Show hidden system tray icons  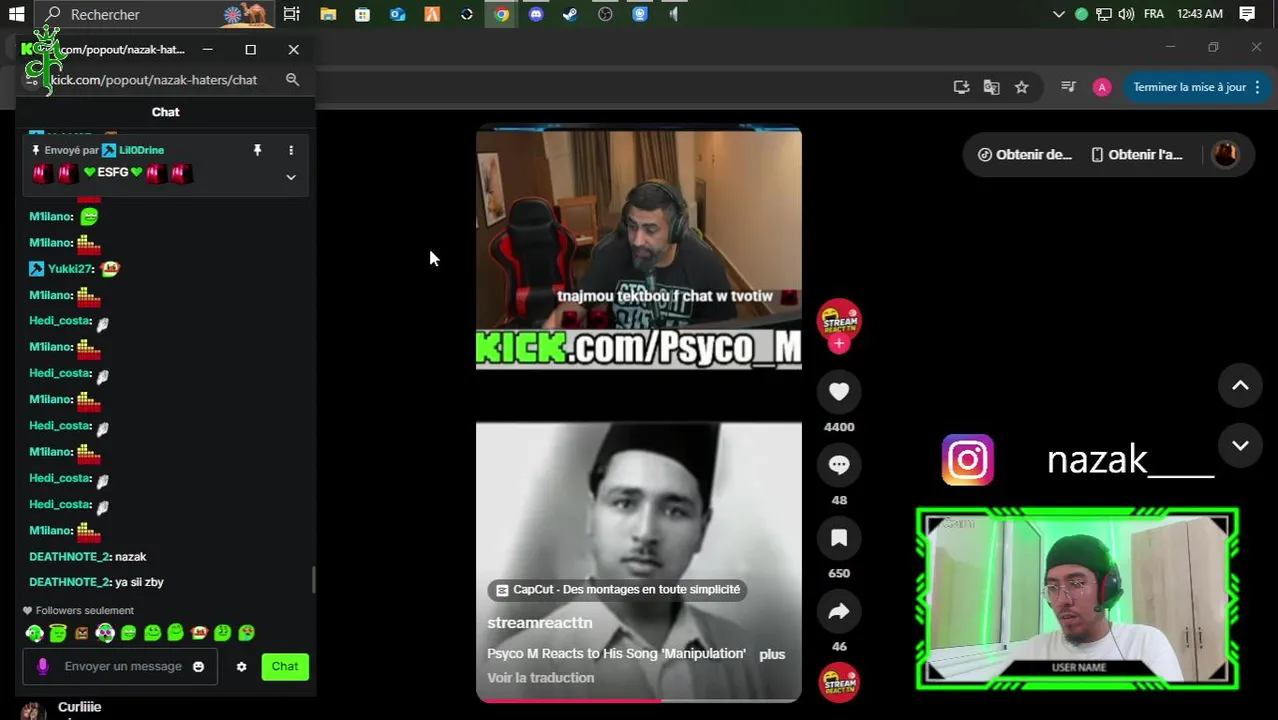click(x=1059, y=14)
